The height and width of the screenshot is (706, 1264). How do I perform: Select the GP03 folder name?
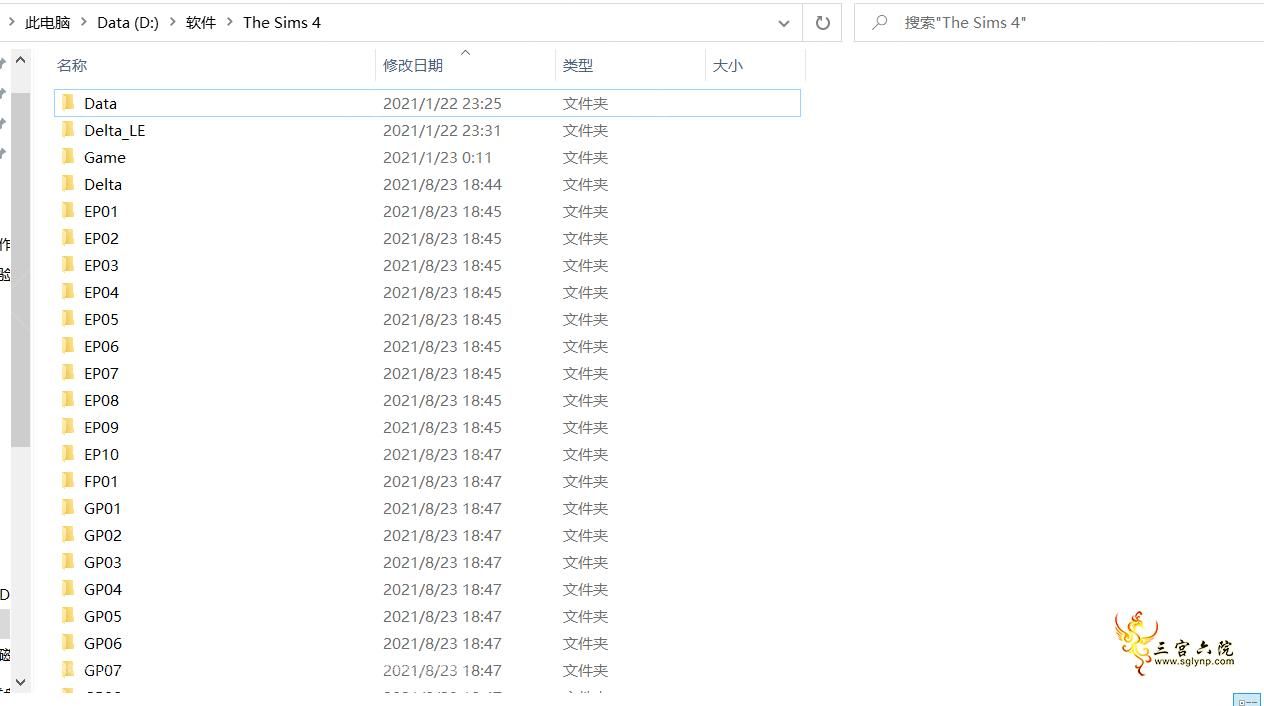pyautogui.click(x=103, y=562)
